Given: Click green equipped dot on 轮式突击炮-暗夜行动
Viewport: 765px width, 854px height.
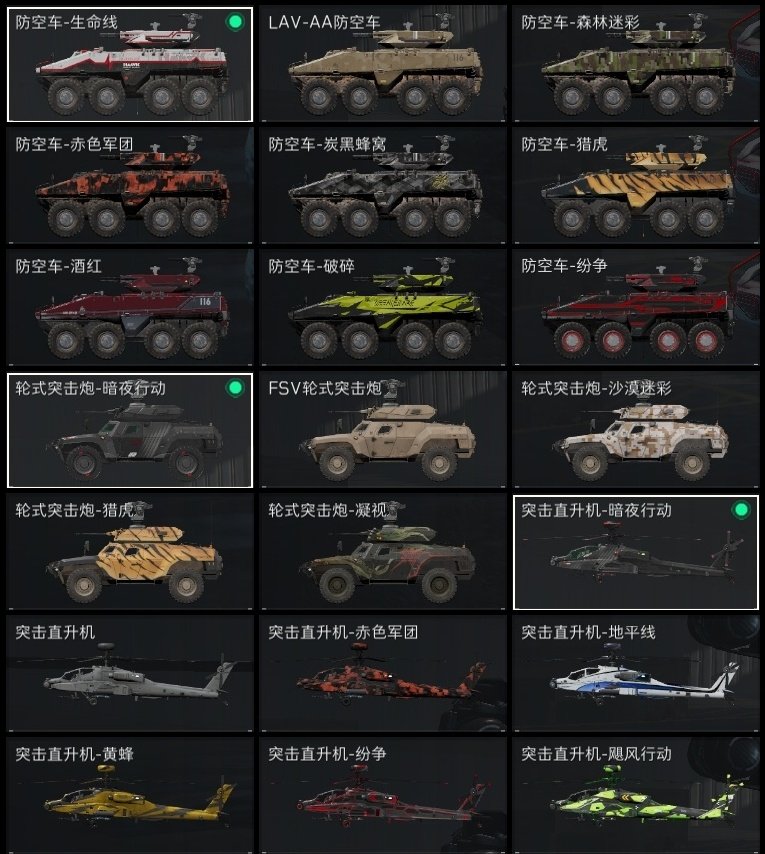Looking at the screenshot, I should pos(235,388).
